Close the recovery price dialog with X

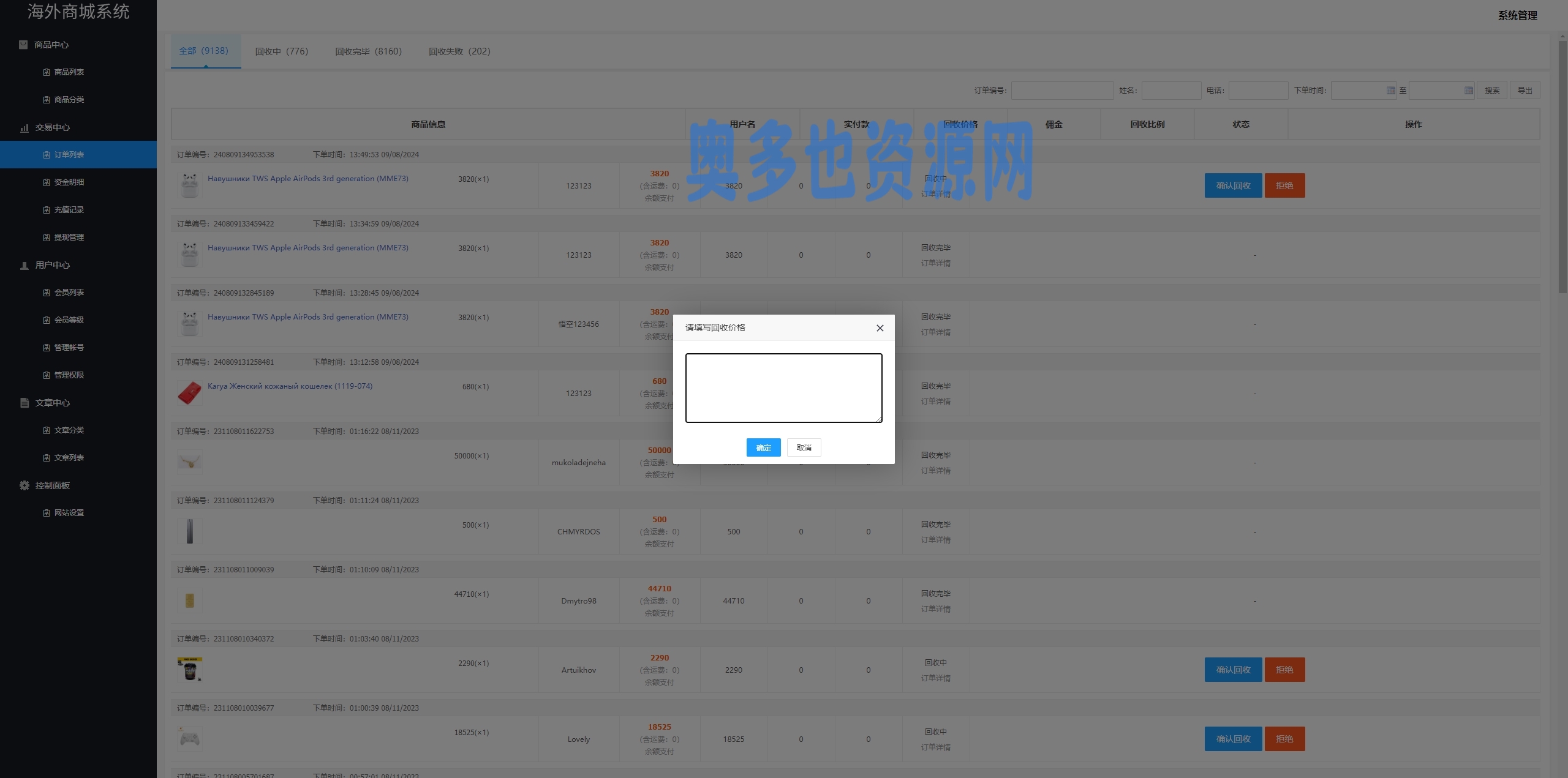[880, 328]
